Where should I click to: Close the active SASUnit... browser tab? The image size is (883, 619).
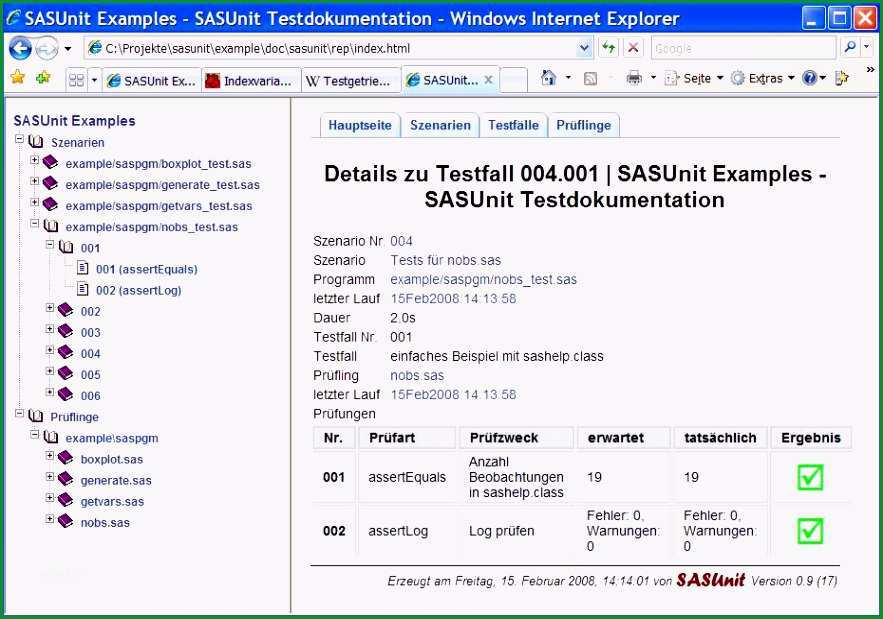tap(488, 80)
